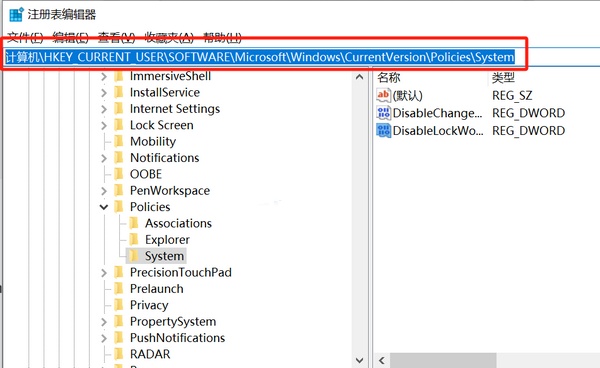This screenshot has height=368, width=600.
Task: Open the 编辑(E) menu
Action: coord(70,37)
